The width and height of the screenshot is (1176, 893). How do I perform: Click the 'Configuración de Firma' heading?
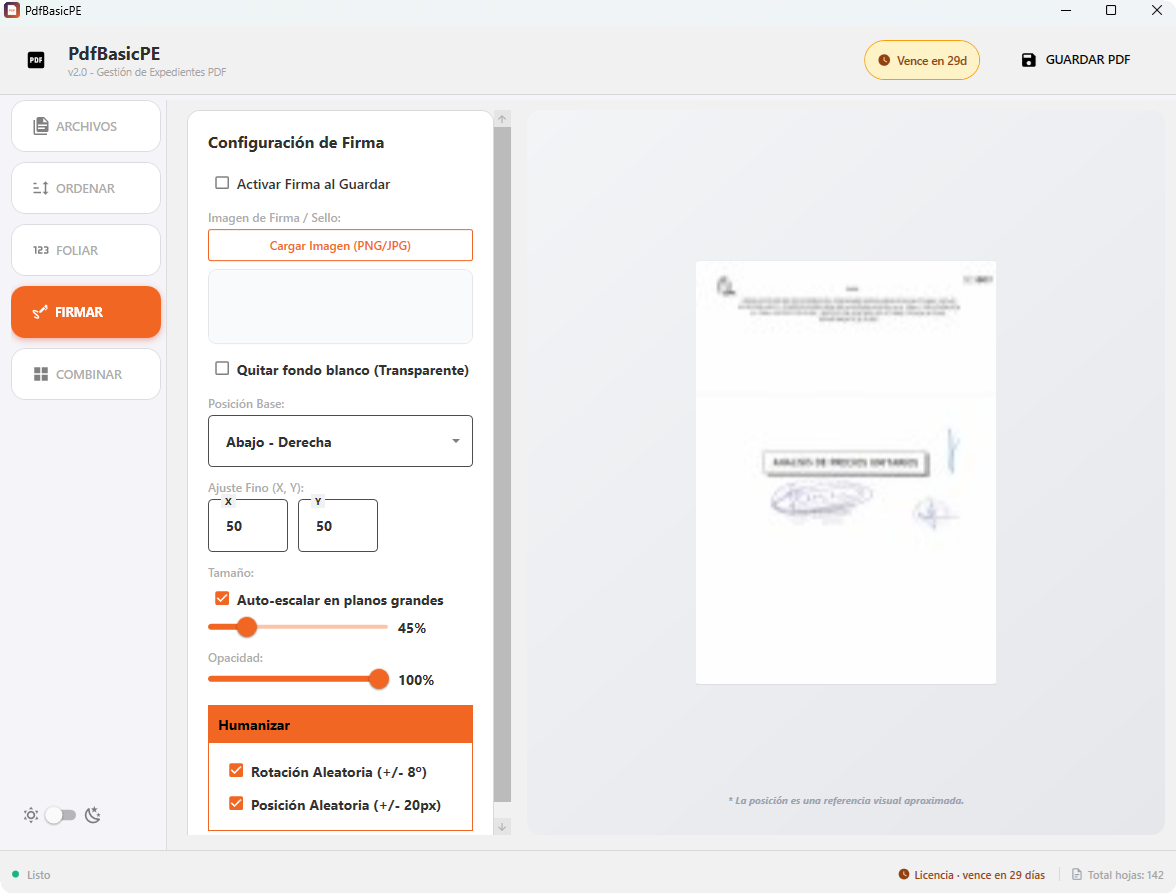(x=296, y=142)
